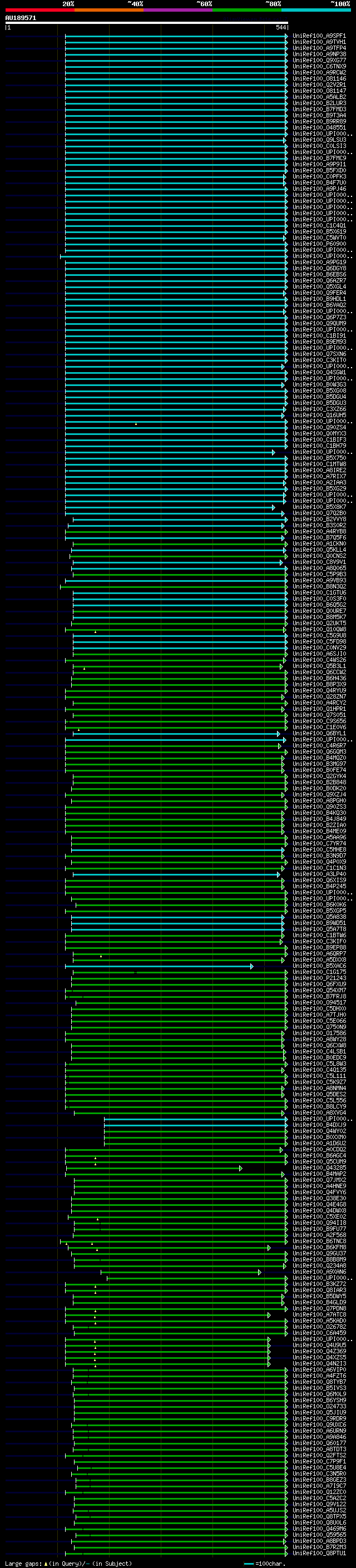Click the UniRef100_B9HDL1 label
This screenshot has height=1568, width=356.
(x=319, y=299)
